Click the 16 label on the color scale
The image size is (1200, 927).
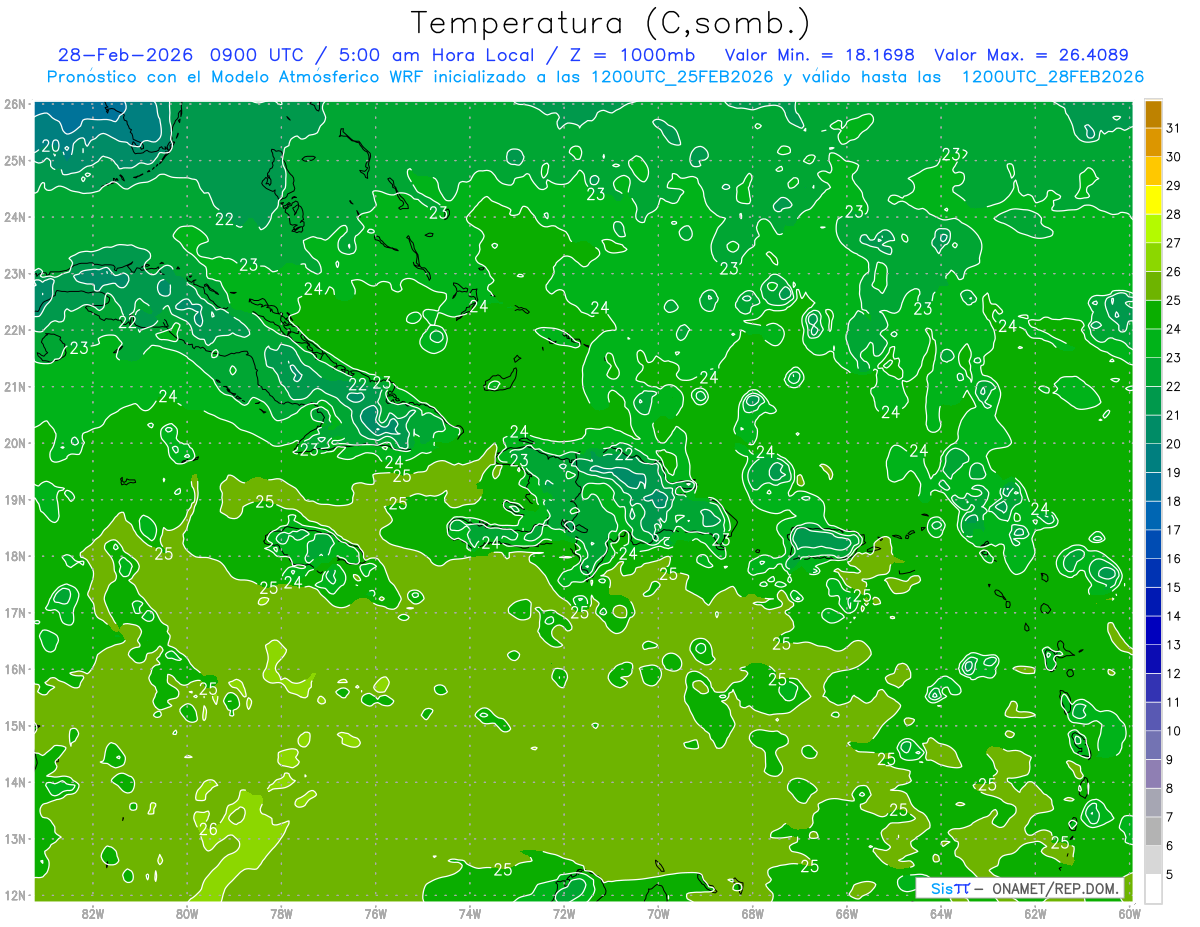[1173, 559]
